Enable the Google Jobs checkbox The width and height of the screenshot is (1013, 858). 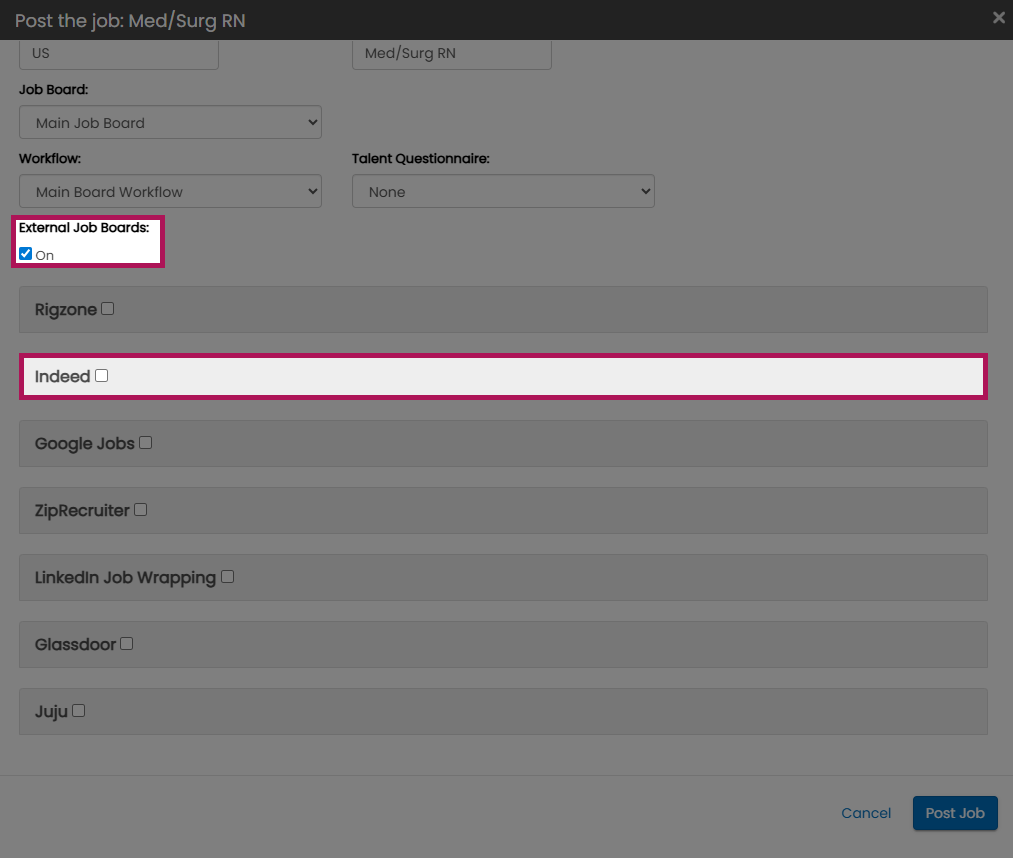[145, 443]
